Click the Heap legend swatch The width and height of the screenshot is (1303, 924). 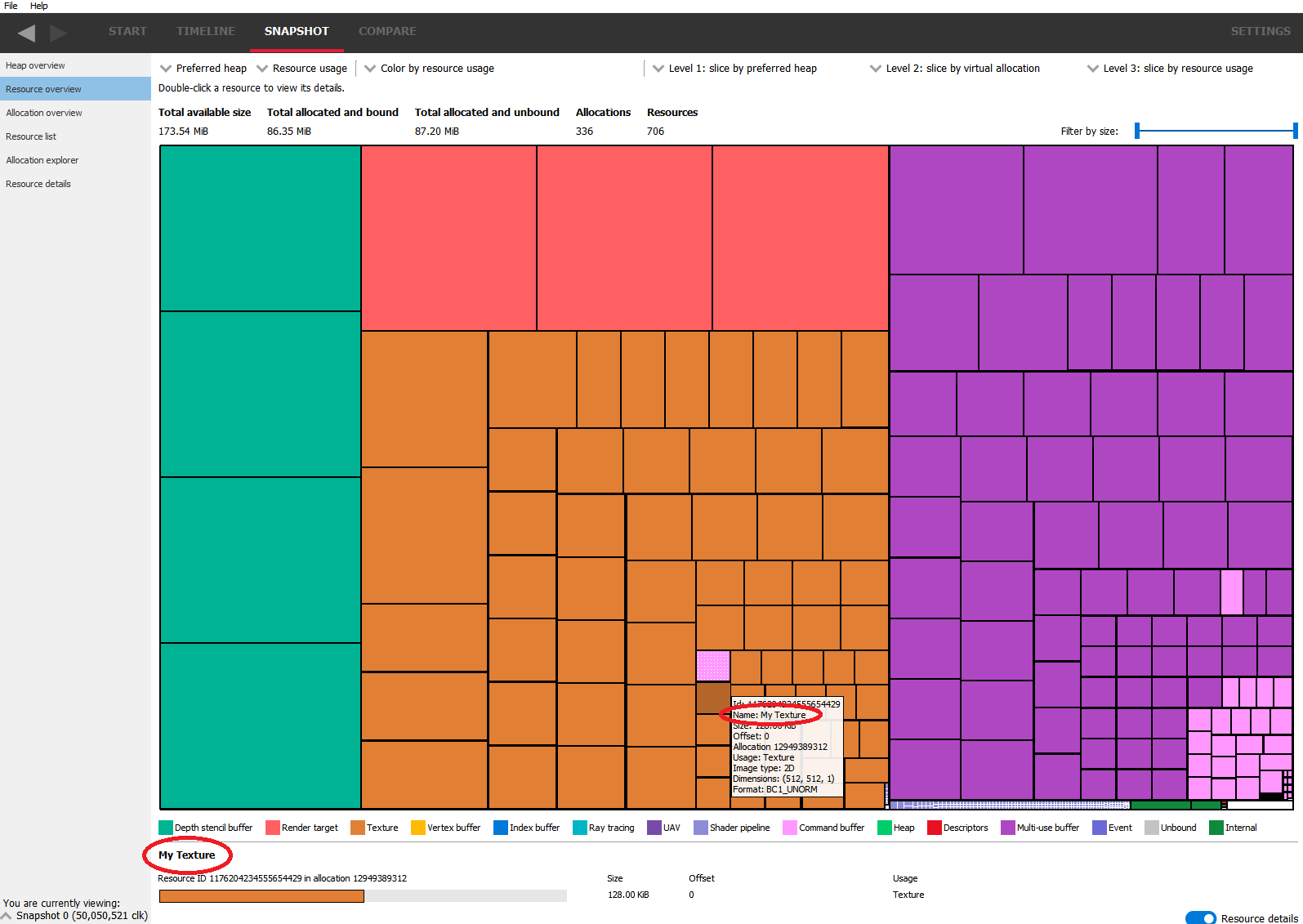click(885, 828)
